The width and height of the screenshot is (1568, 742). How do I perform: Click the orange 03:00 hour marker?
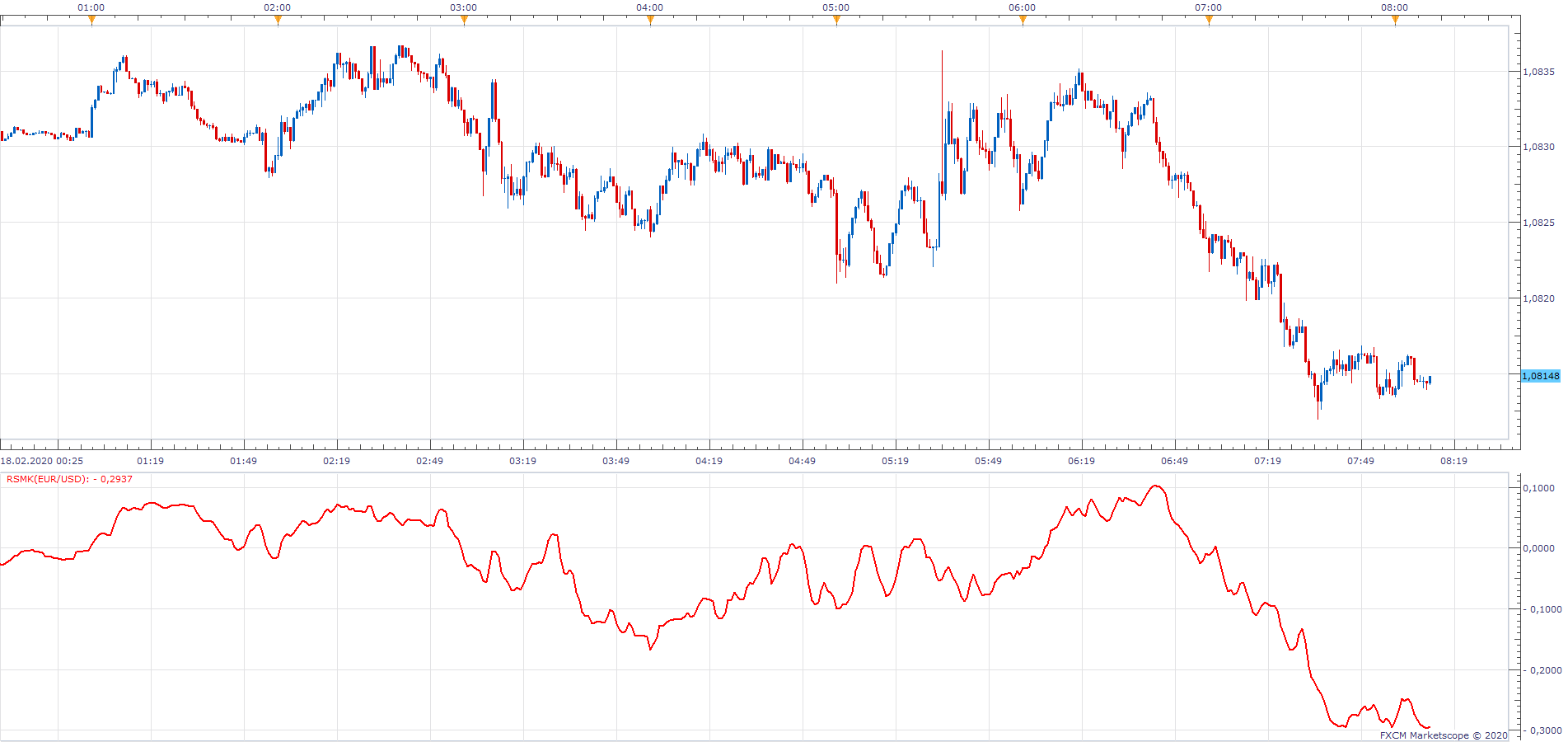pyautogui.click(x=464, y=21)
